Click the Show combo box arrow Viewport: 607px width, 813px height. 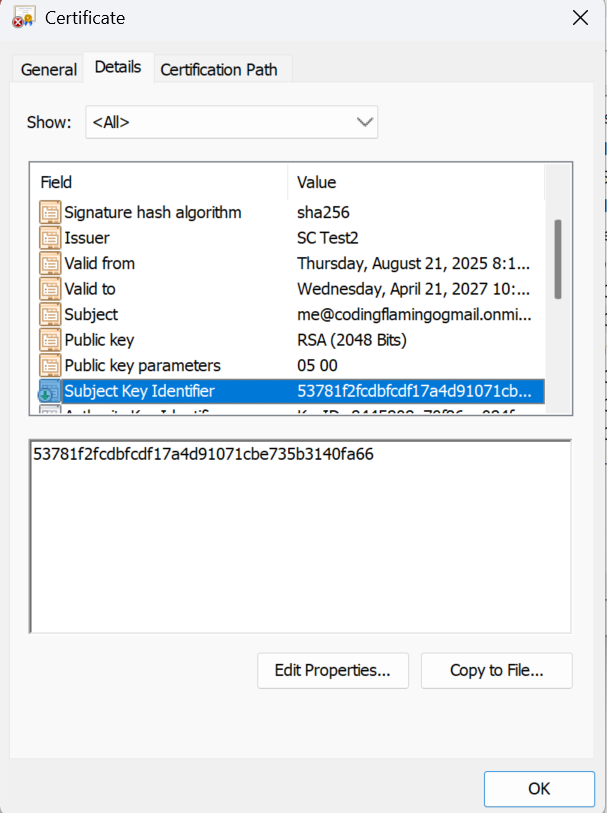pos(365,121)
